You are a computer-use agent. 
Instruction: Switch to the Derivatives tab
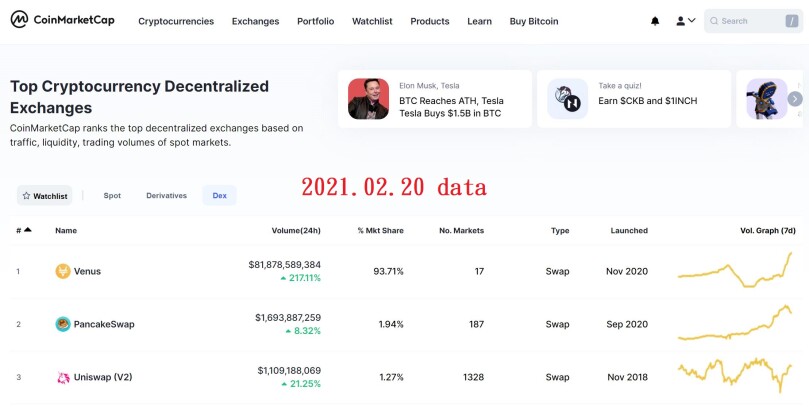coord(166,196)
